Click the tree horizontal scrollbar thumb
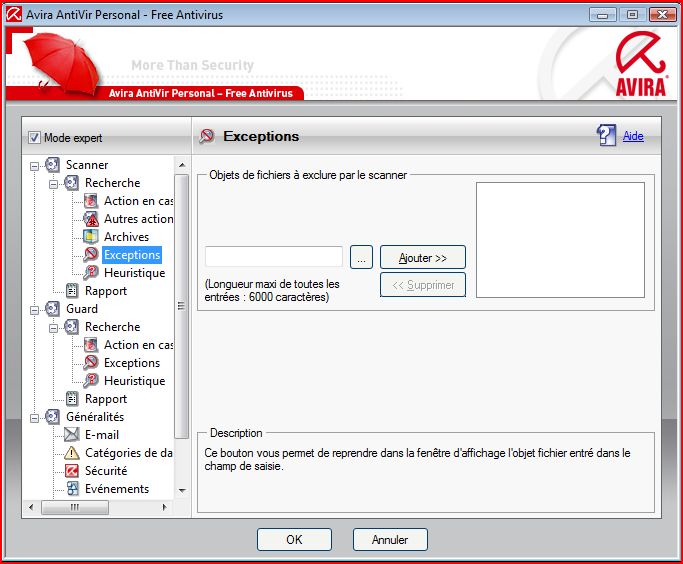 click(75, 507)
